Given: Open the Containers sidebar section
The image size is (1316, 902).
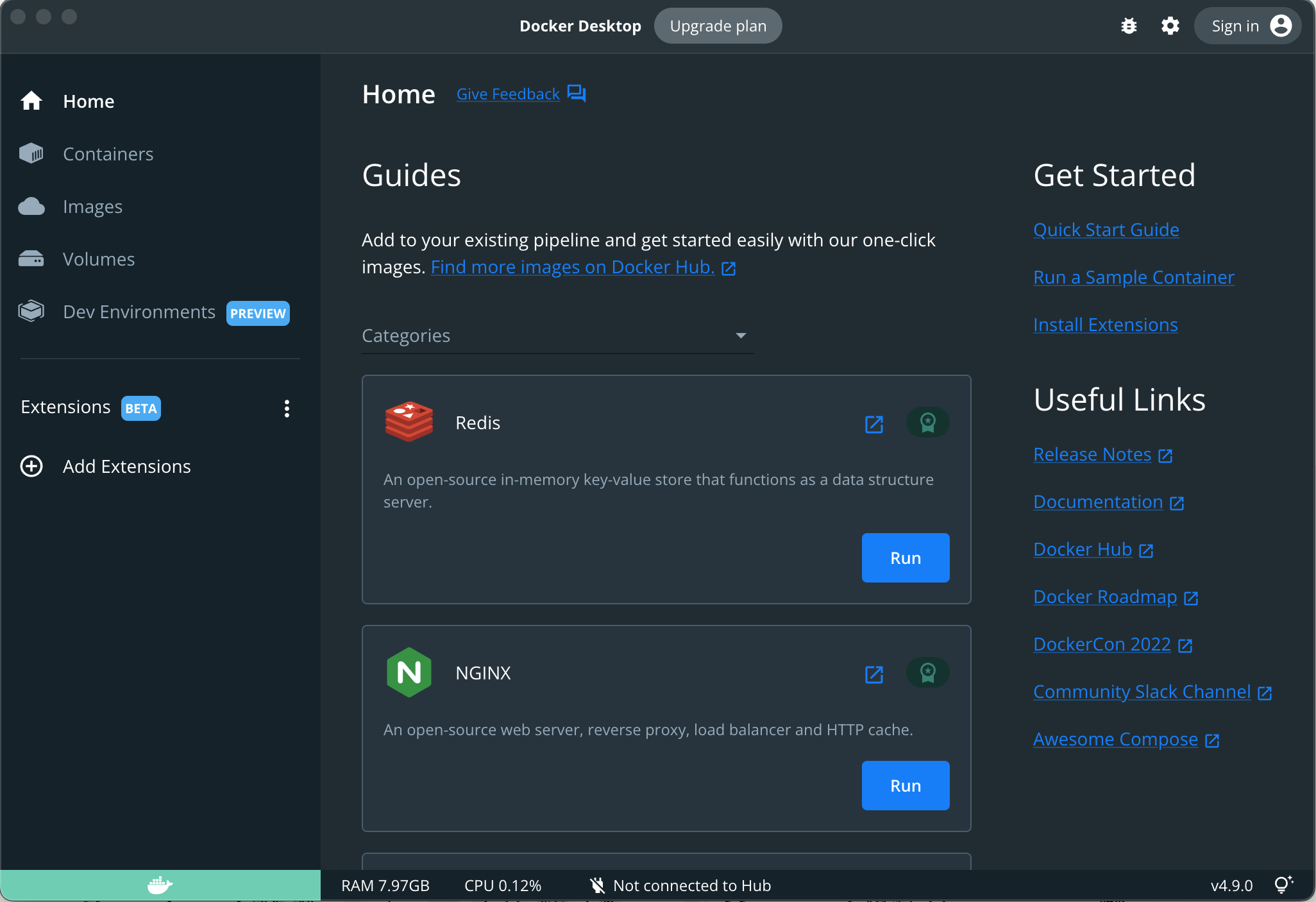Looking at the screenshot, I should 108,154.
